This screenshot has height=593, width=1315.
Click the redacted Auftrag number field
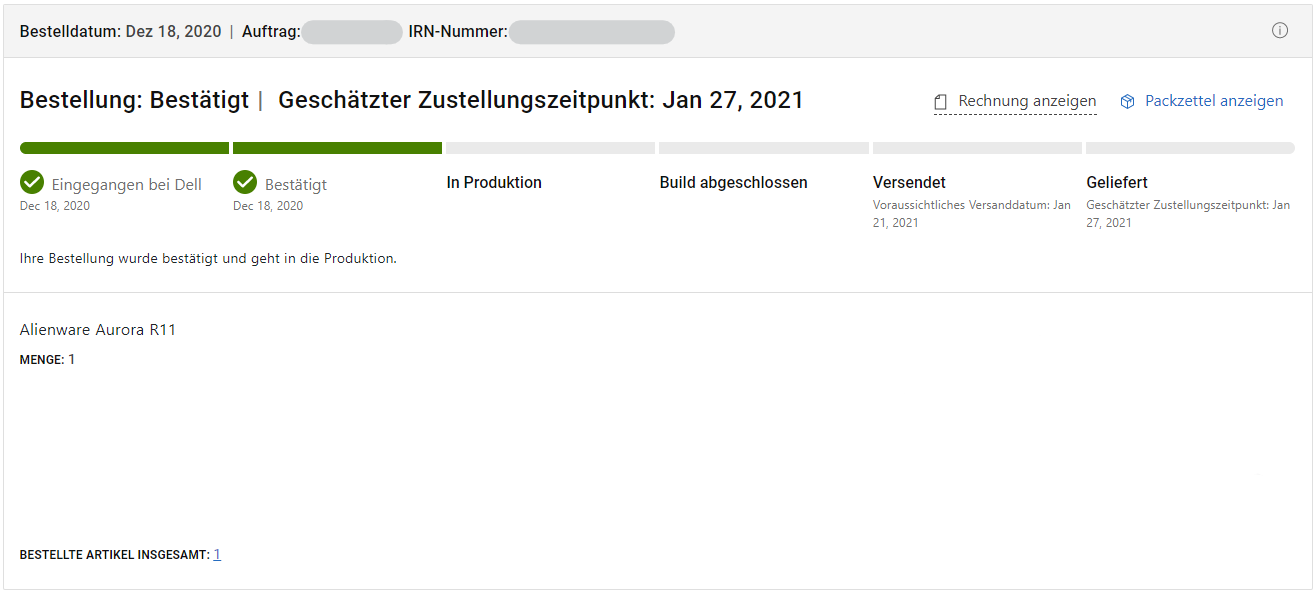click(352, 32)
